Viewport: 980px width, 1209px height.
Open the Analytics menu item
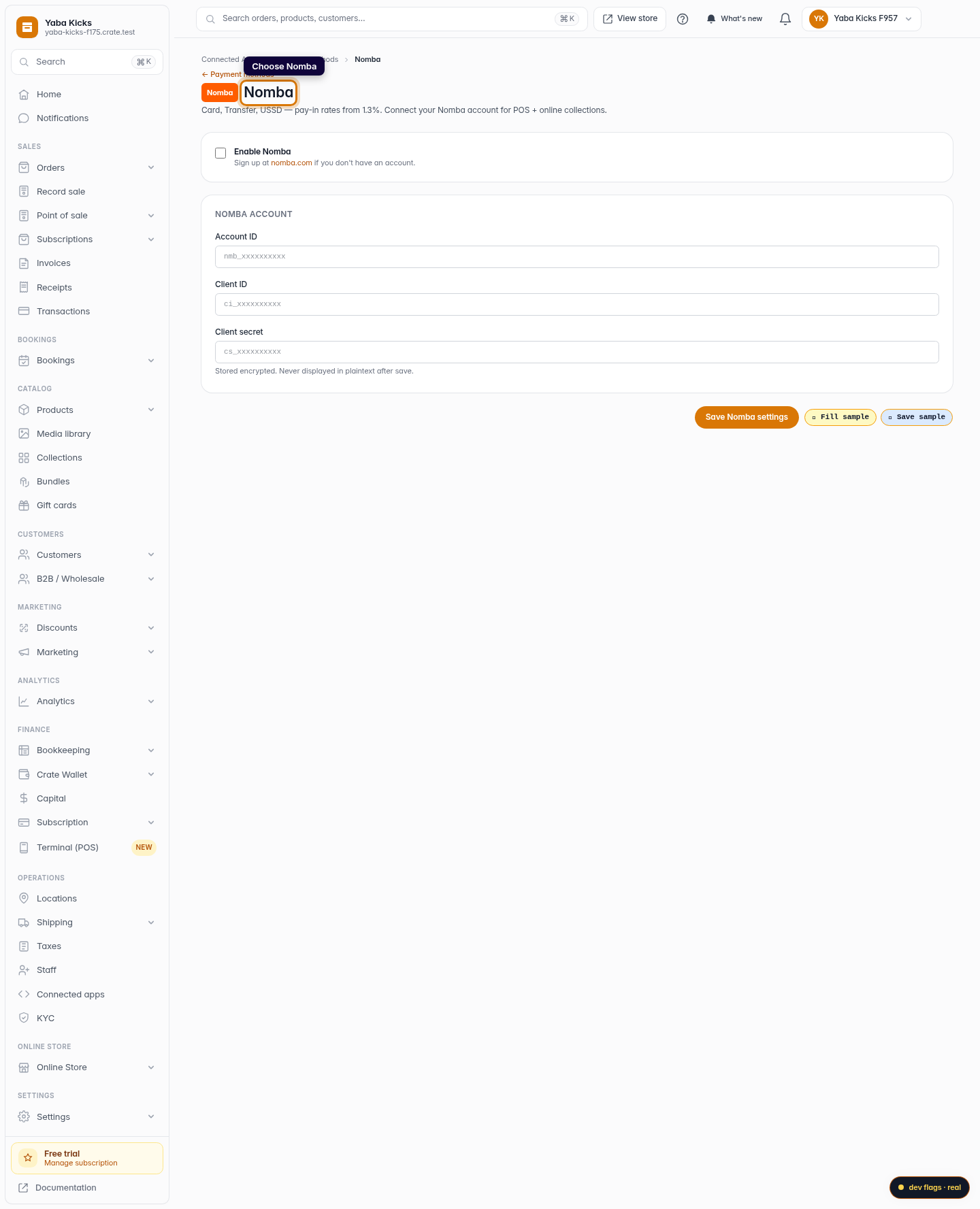87,701
